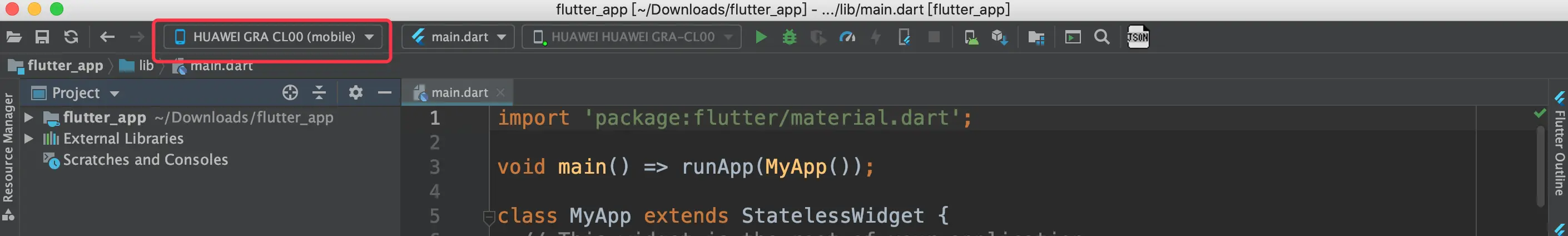
Task: Click the Collapse All icon in Project panel
Action: [319, 93]
